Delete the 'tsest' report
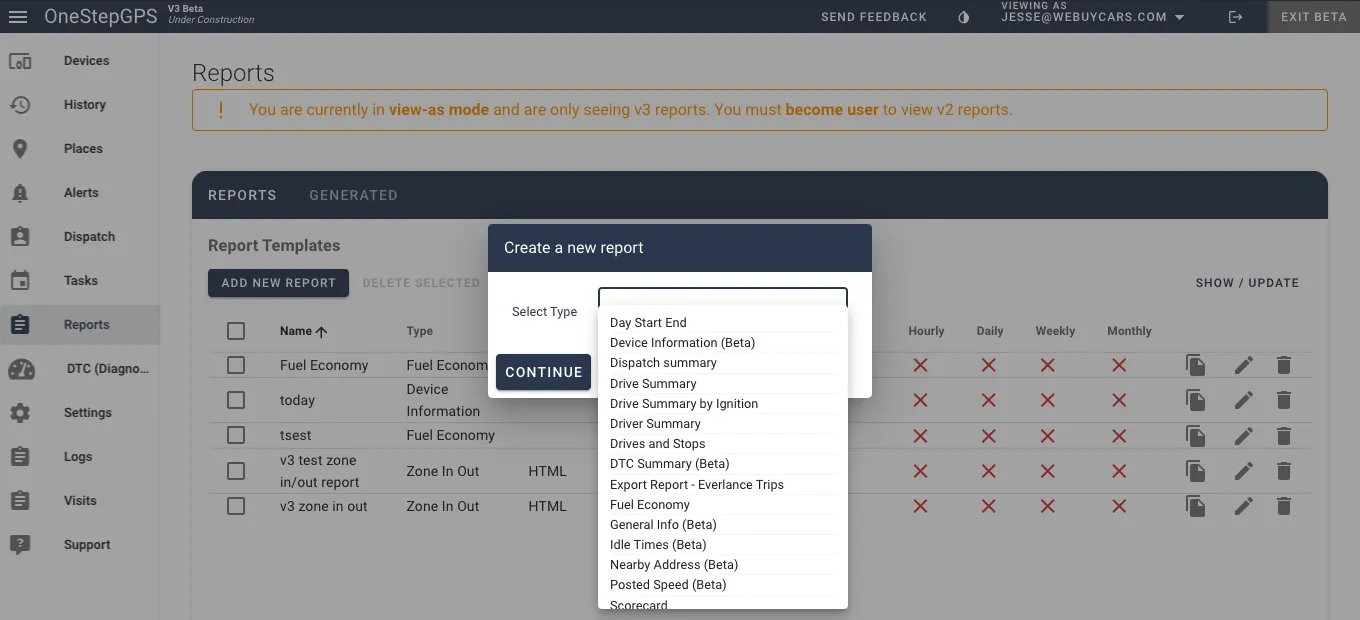 tap(1284, 435)
